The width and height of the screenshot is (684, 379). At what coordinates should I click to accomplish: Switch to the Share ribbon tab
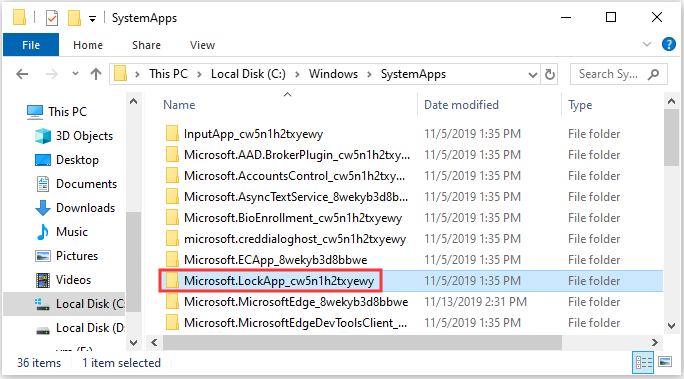pyautogui.click(x=146, y=45)
